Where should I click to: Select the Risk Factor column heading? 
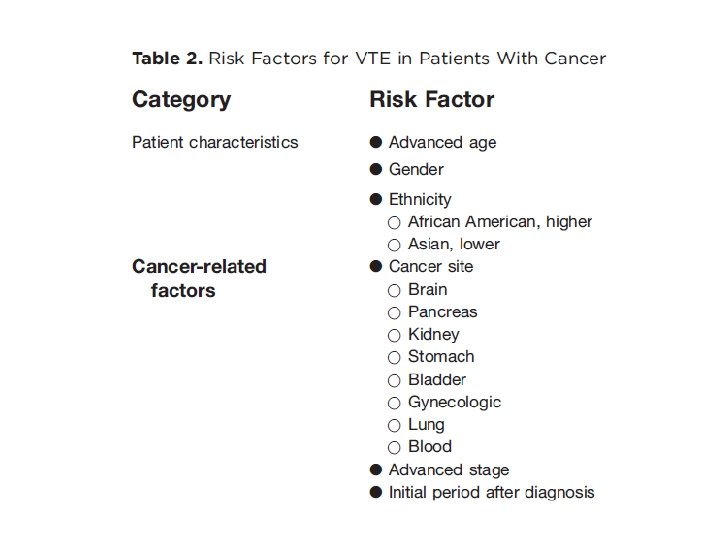[431, 100]
